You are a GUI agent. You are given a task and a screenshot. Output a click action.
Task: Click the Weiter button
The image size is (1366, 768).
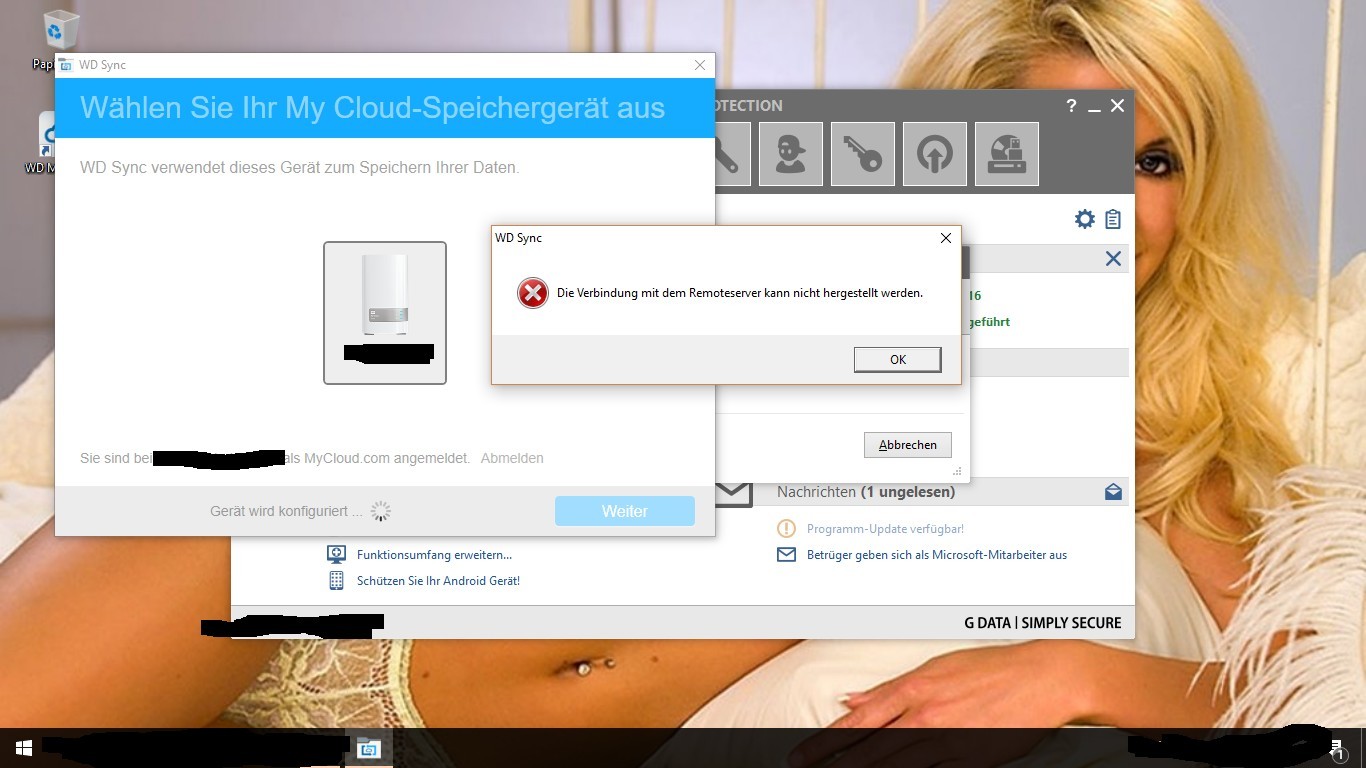(625, 511)
